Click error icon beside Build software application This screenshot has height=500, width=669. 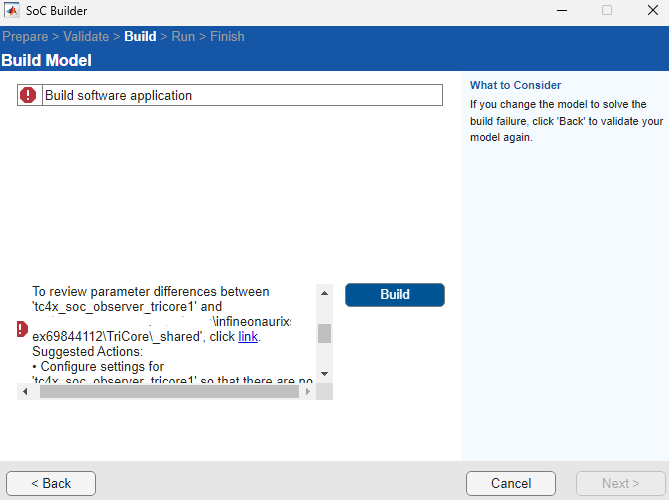tap(29, 95)
